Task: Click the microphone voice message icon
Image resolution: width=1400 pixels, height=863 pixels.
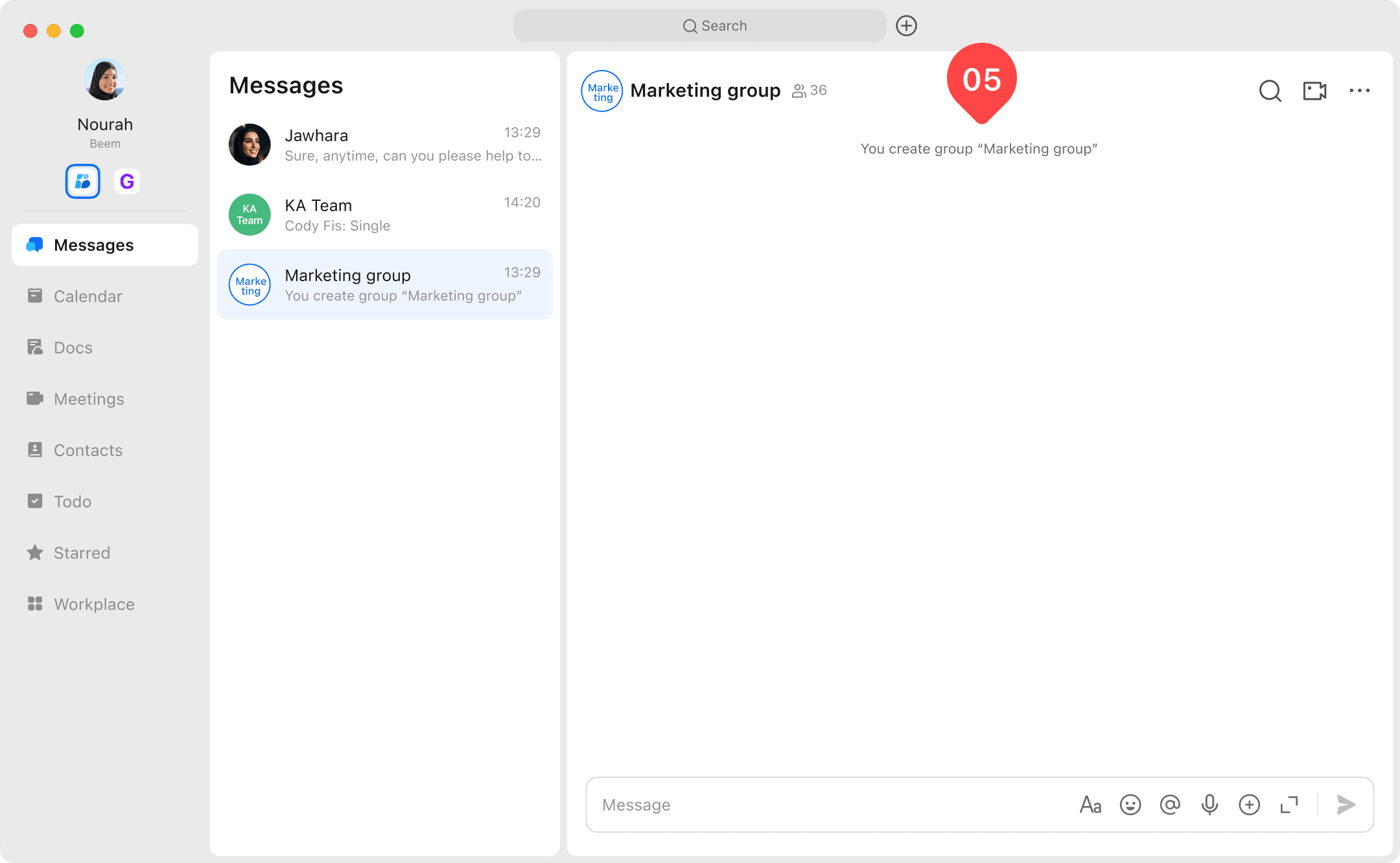Action: click(x=1209, y=805)
